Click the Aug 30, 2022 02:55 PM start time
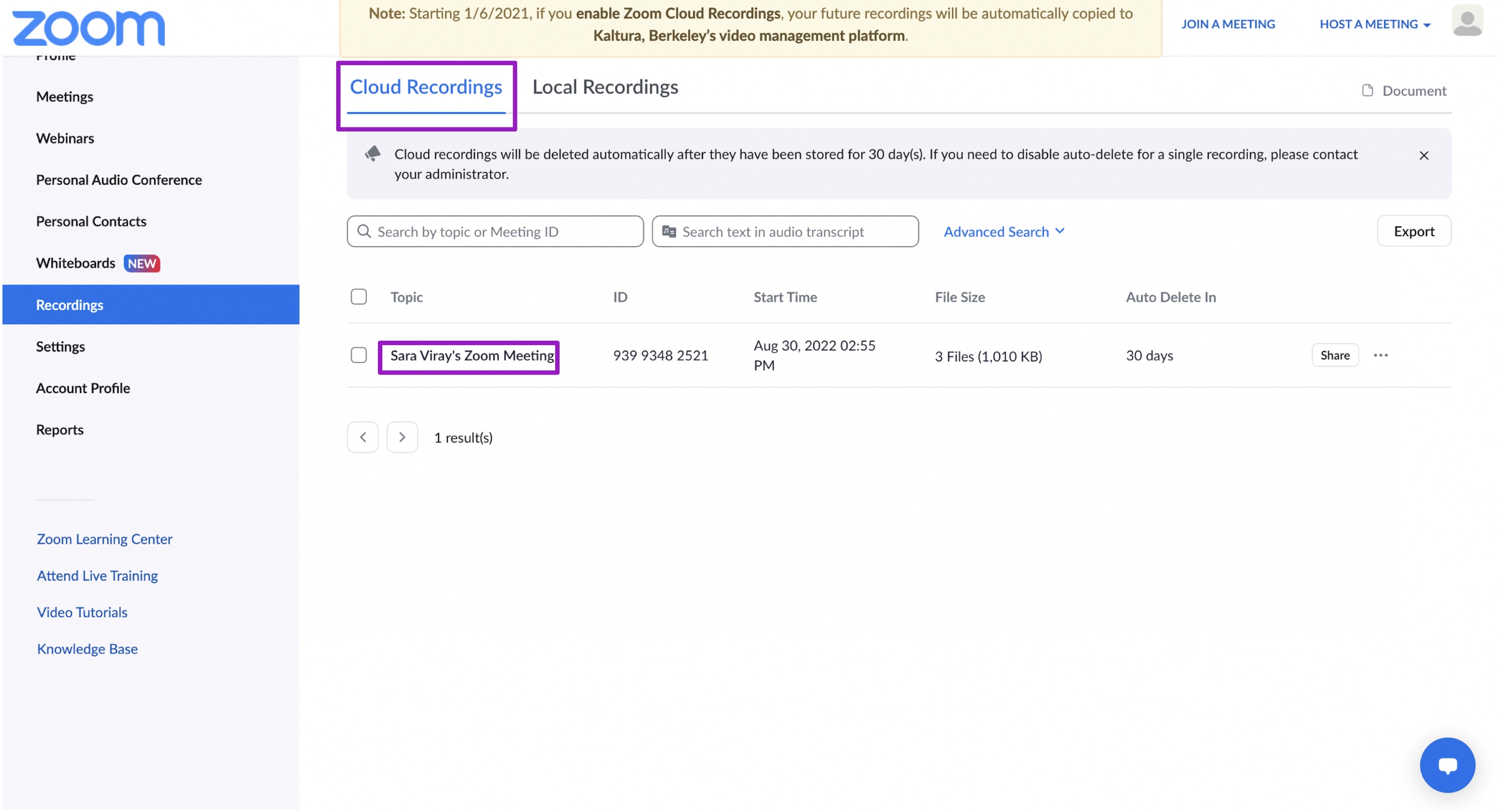1498x812 pixels. [x=814, y=355]
